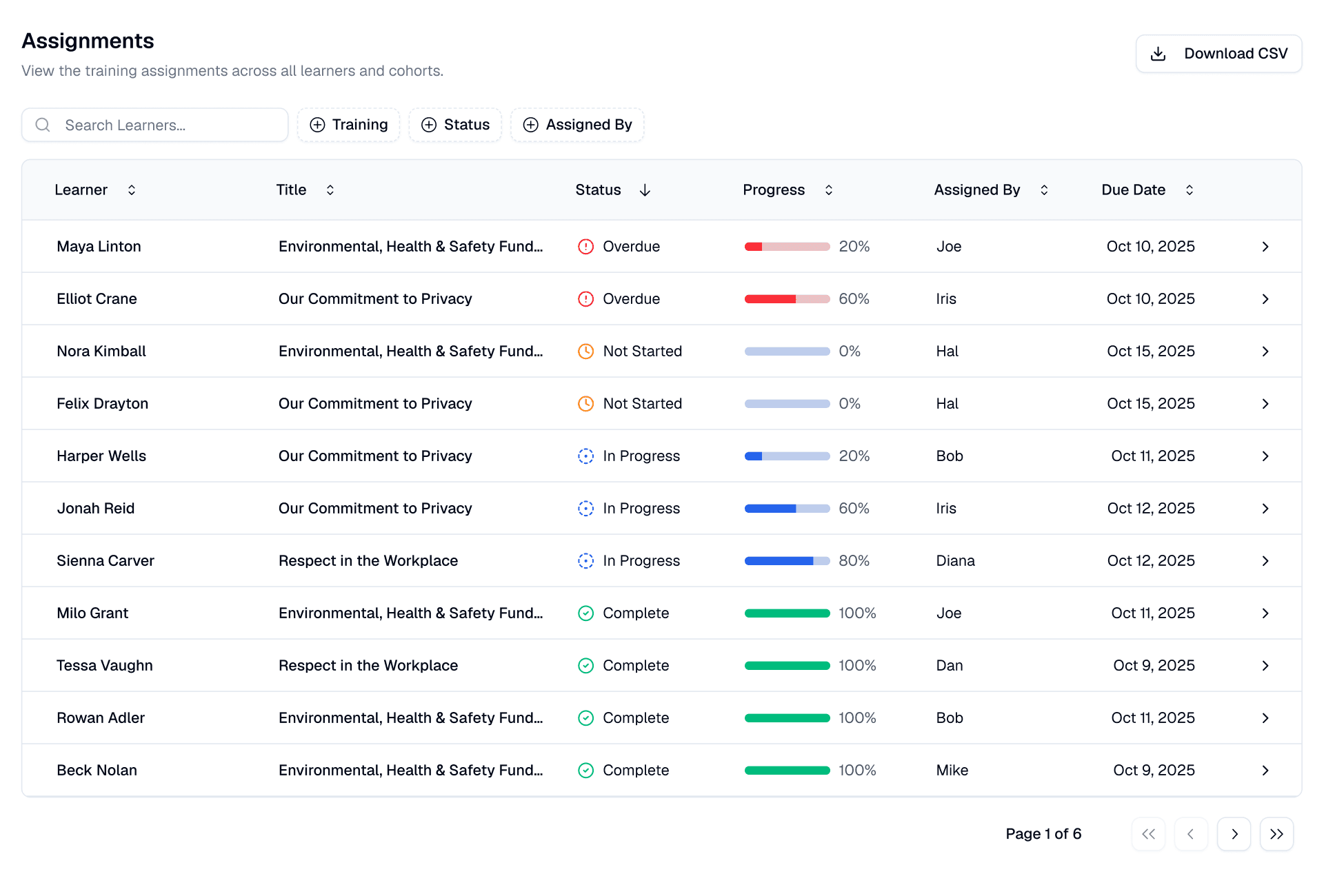Viewport: 1324px width, 896px height.
Task: Click the Not Started clock icon for Nora Kimball
Action: tap(585, 352)
